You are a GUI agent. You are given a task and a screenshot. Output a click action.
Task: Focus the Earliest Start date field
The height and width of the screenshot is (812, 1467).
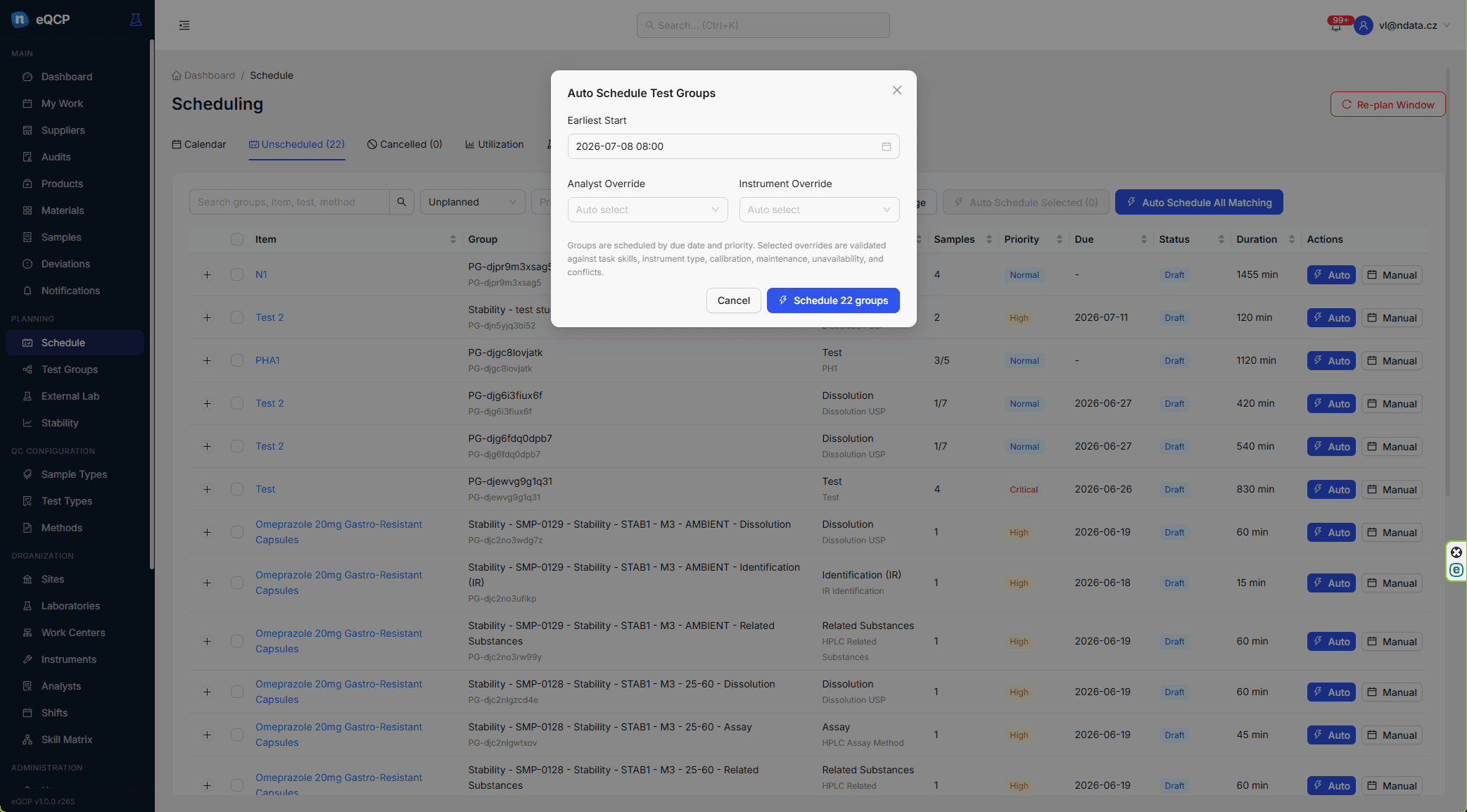point(733,146)
